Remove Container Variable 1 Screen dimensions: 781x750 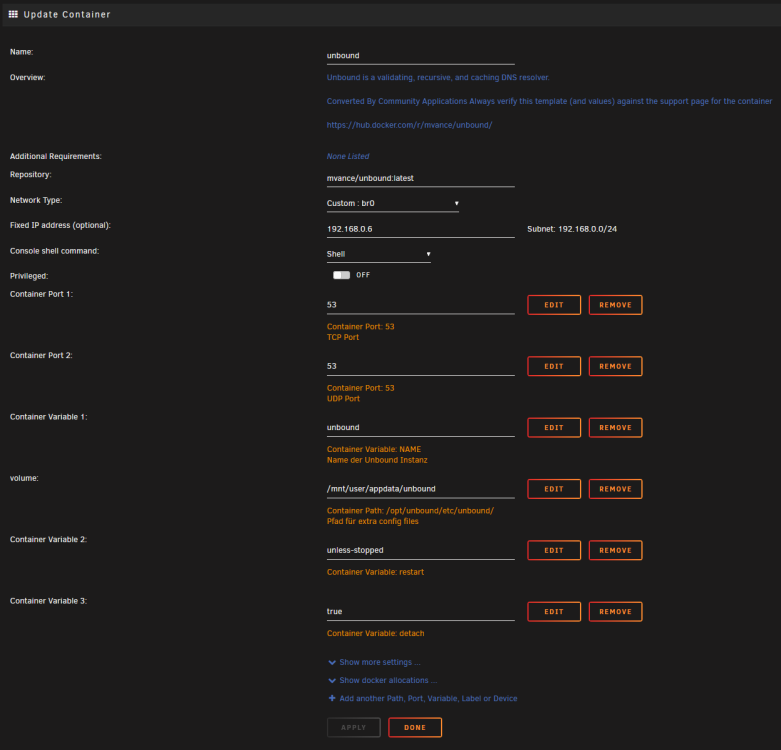(x=616, y=427)
